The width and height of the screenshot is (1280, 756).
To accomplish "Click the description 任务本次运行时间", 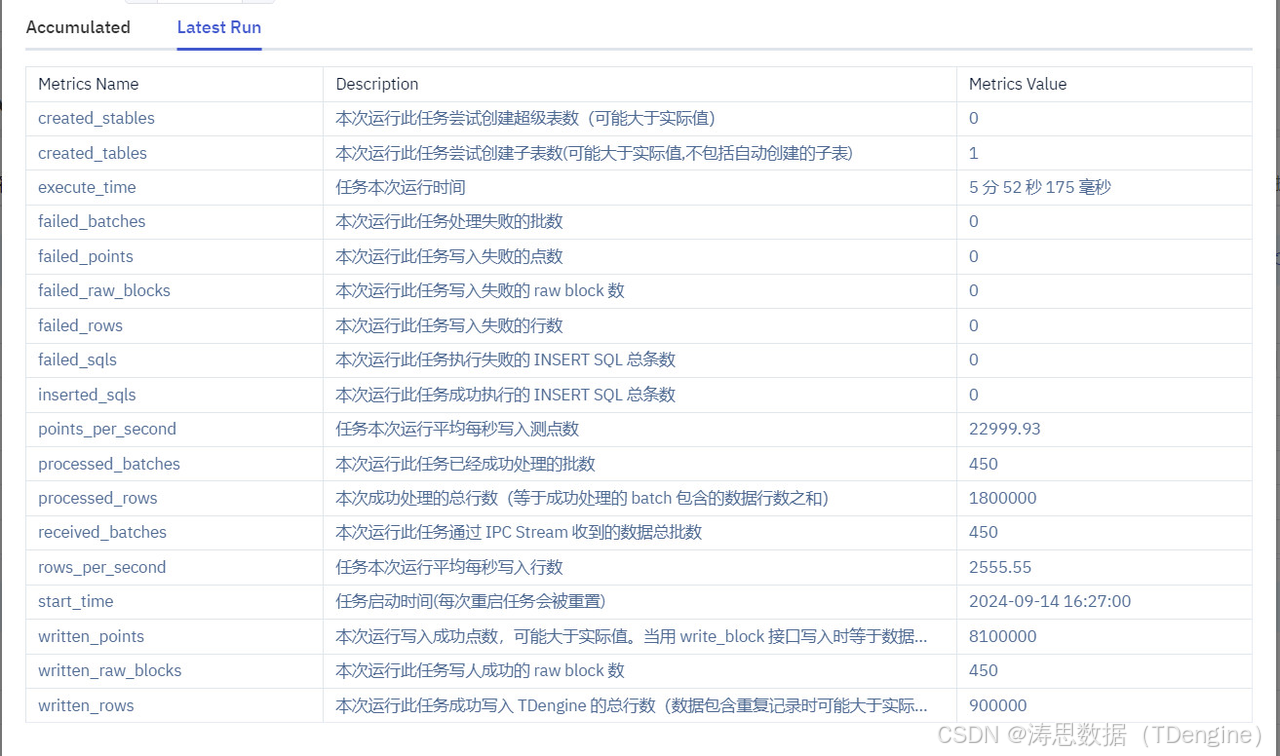I will point(400,187).
